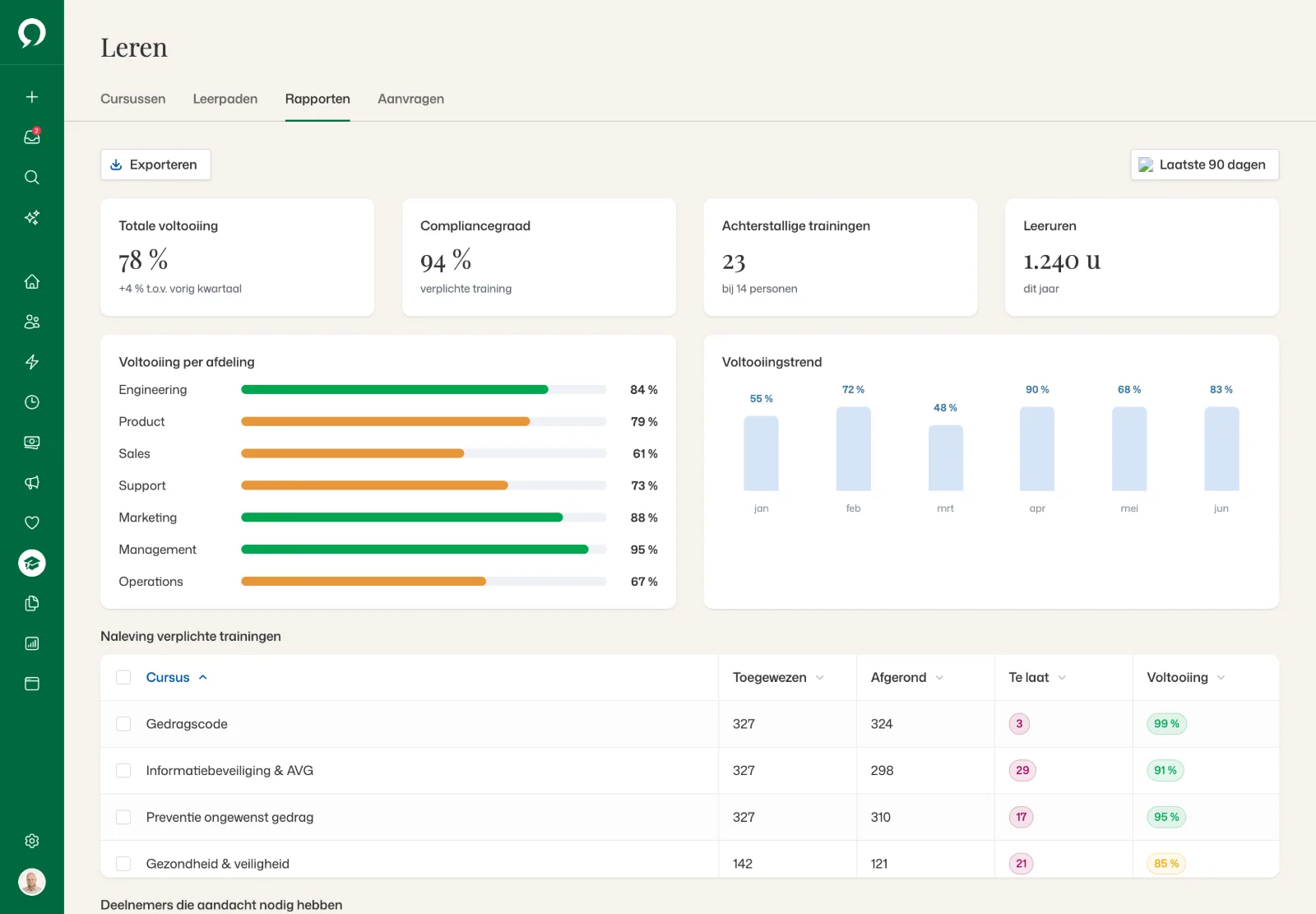This screenshot has height=914, width=1316.
Task: Click the mrt bar in the trend chart
Action: (946, 458)
